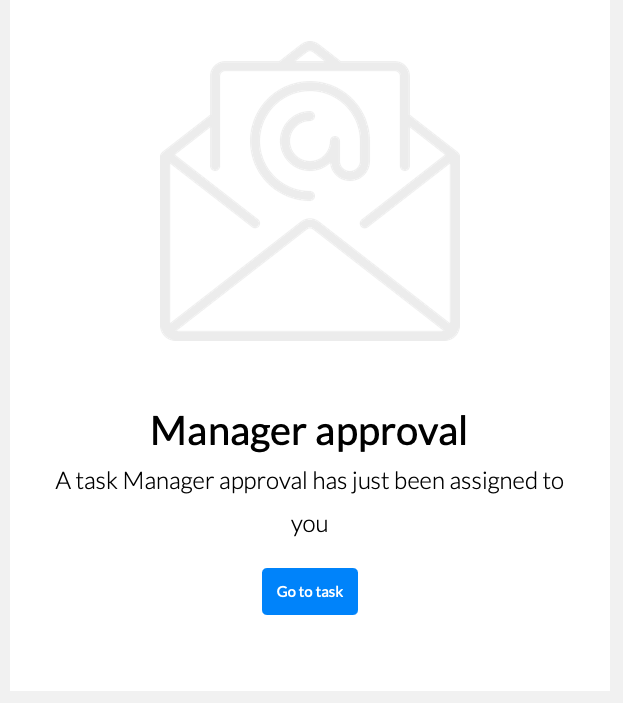Click "has just been" in the notification sentence
The image size is (623, 703).
pos(379,482)
